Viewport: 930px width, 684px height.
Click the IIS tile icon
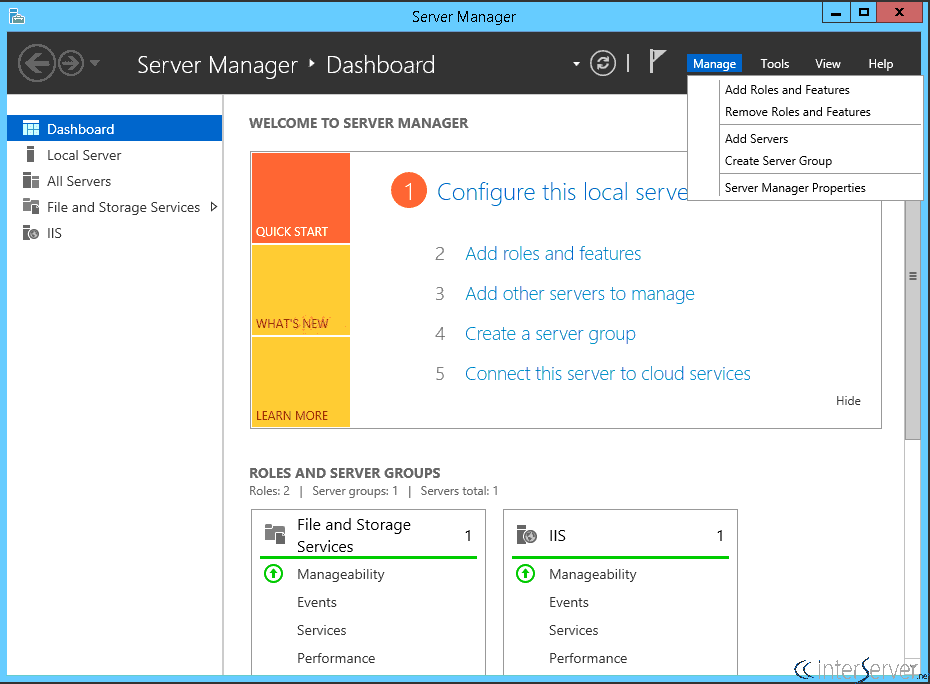527,534
